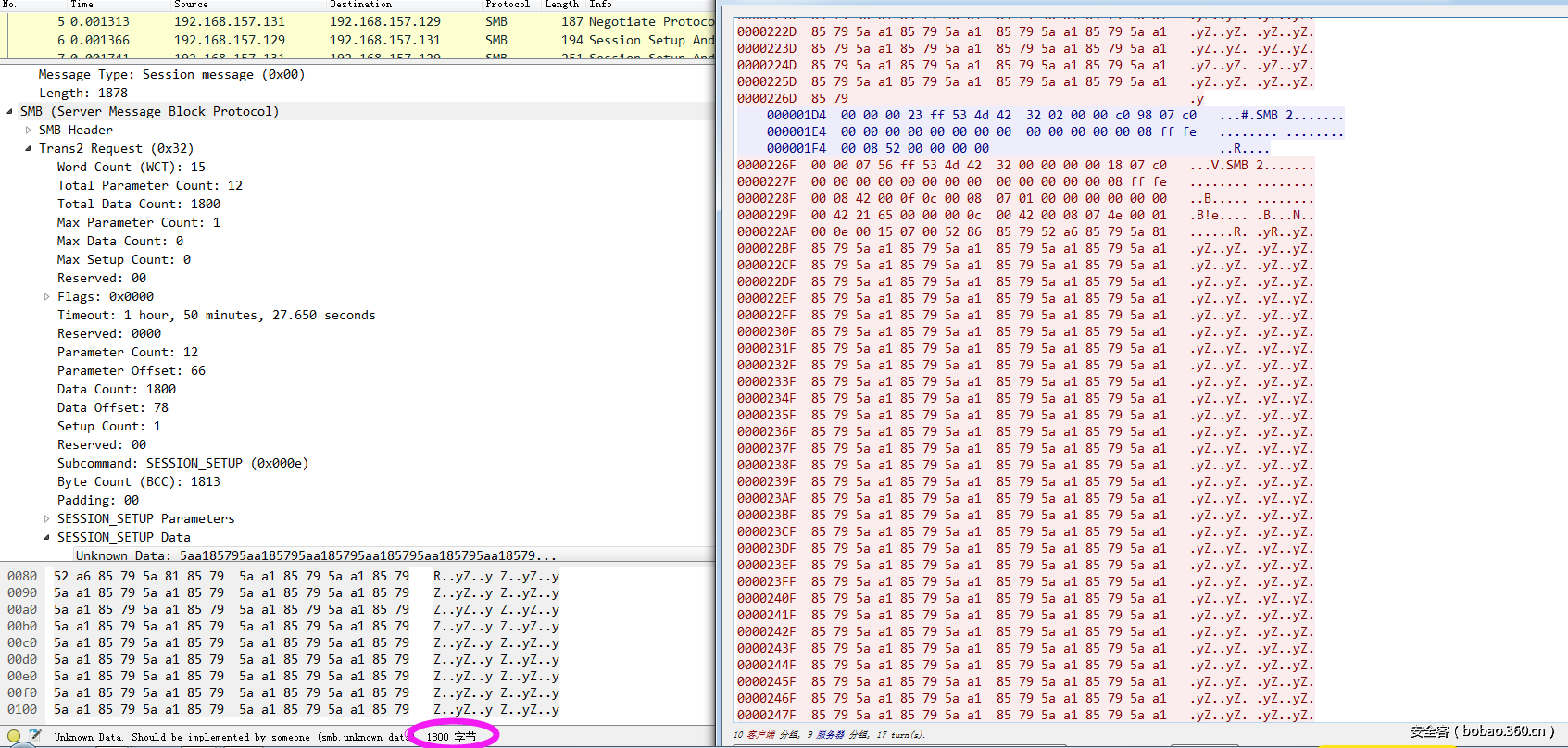Image resolution: width=1568 pixels, height=748 pixels.
Task: Collapse the Trans2 Request (0x32) section
Action: (29, 148)
